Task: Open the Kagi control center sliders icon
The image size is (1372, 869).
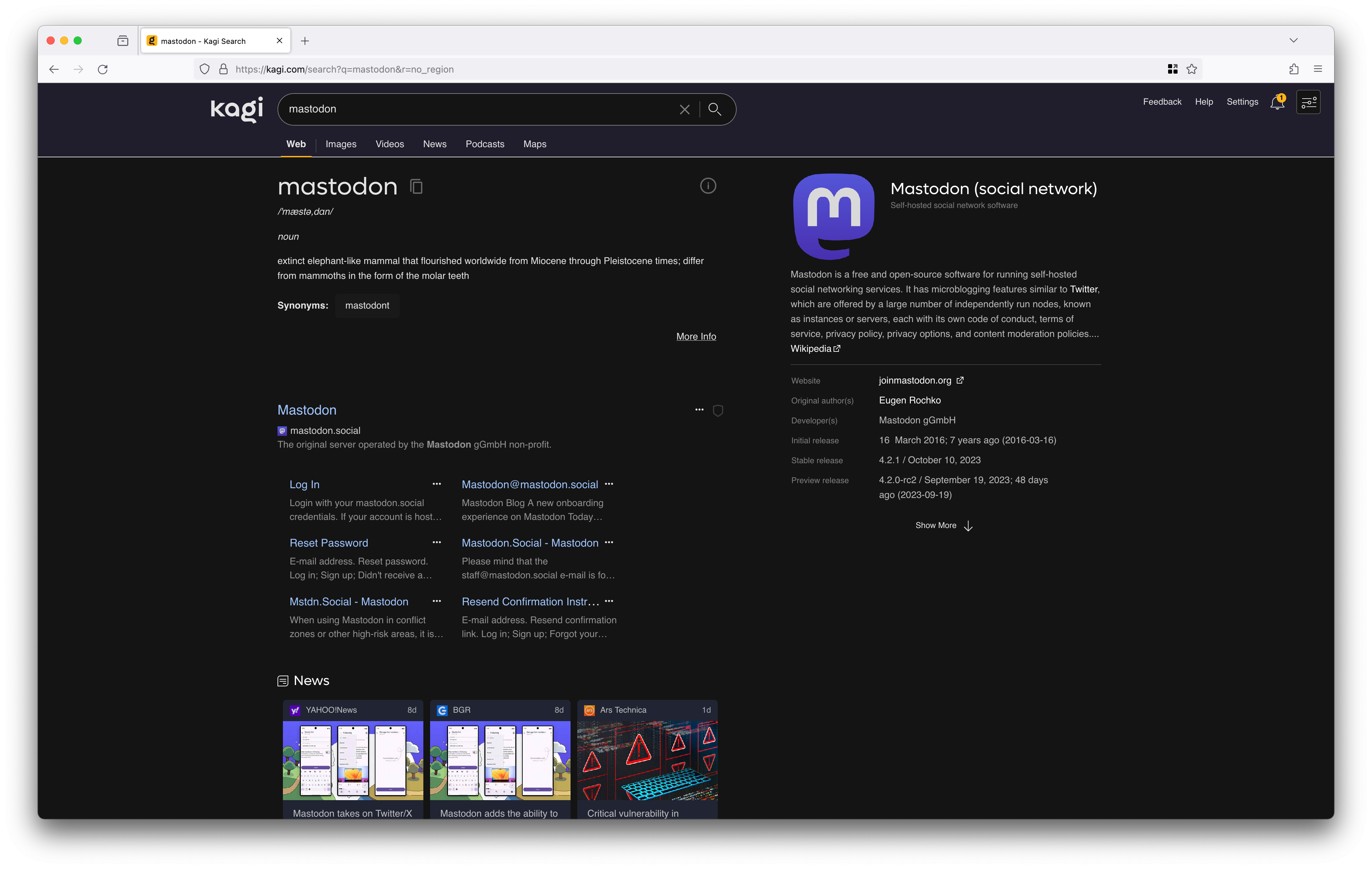Action: (x=1309, y=103)
